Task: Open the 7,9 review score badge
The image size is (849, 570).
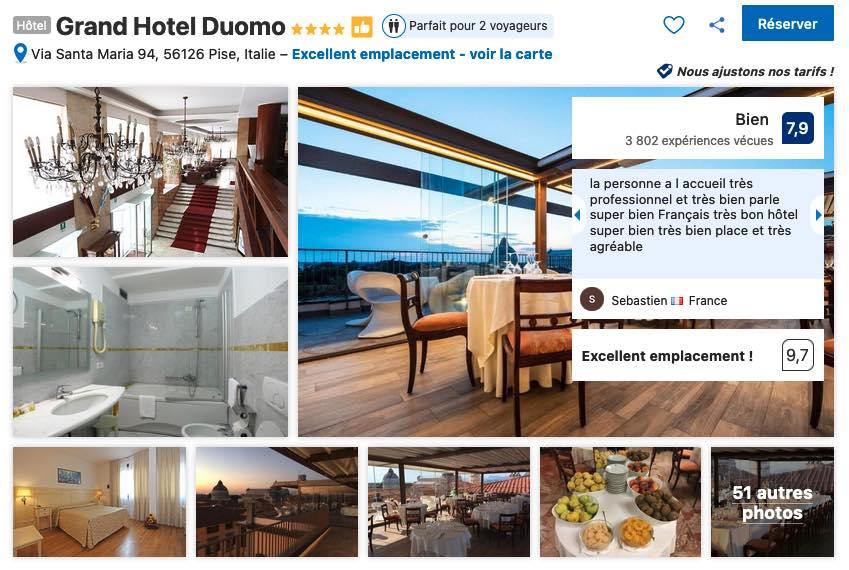Action: pos(798,128)
